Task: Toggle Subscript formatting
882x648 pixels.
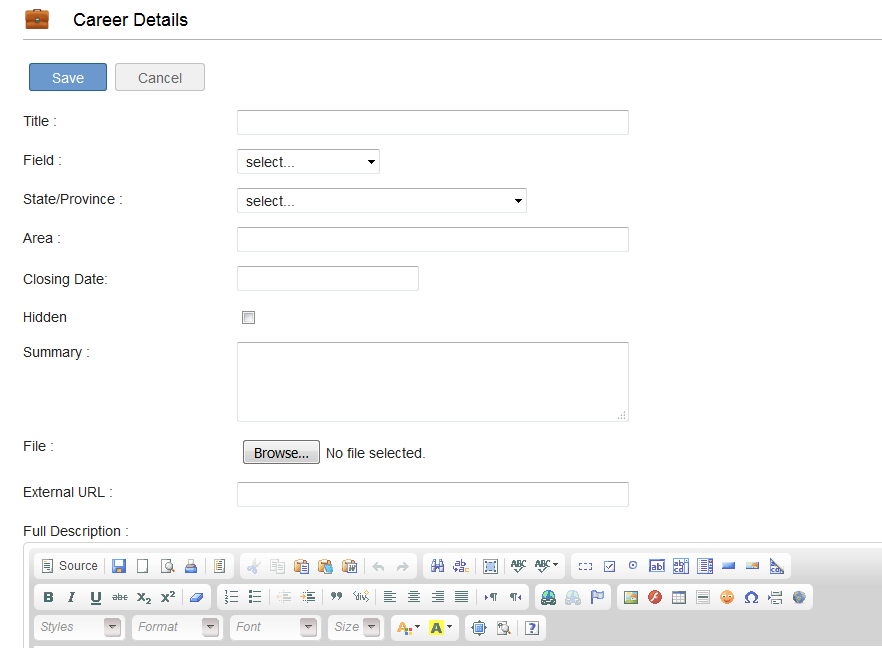Action: coord(144,597)
